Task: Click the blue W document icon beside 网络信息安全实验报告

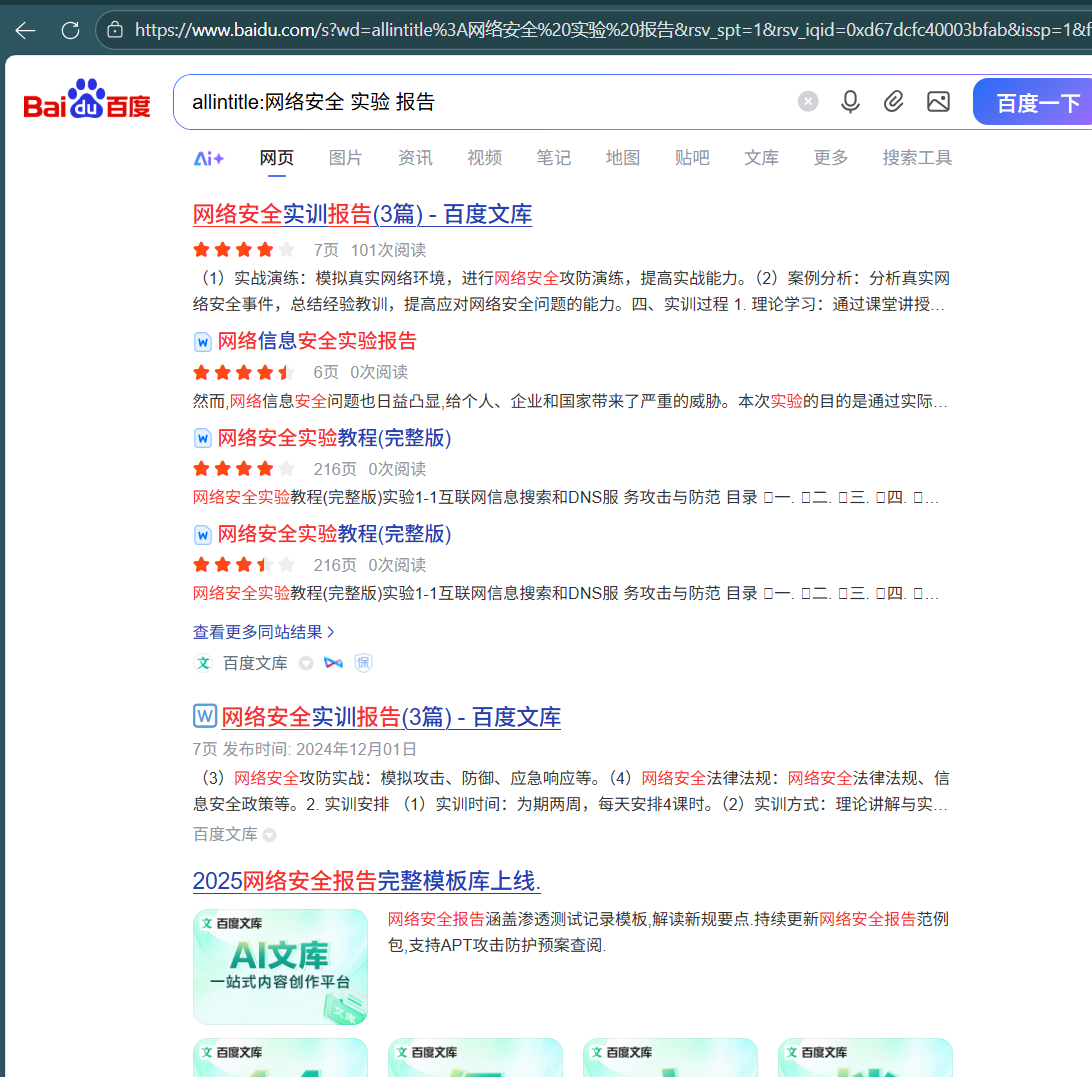Action: (203, 341)
